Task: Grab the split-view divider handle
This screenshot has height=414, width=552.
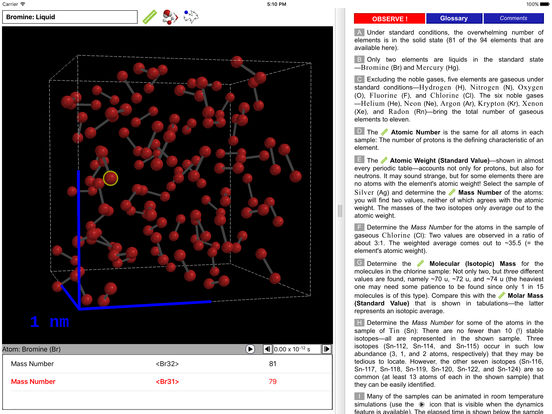Action: click(340, 211)
